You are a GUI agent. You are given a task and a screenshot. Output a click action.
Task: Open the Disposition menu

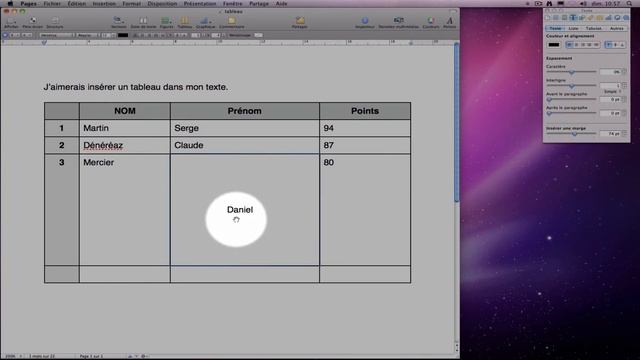pyautogui.click(x=162, y=3)
